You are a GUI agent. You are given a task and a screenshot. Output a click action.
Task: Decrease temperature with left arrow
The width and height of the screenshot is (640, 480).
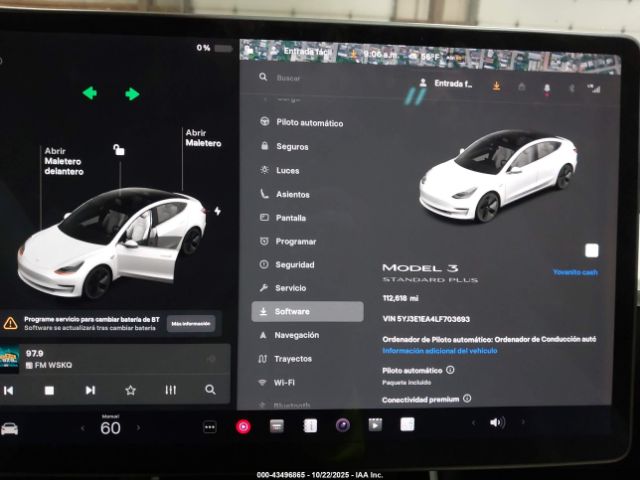tap(83, 428)
